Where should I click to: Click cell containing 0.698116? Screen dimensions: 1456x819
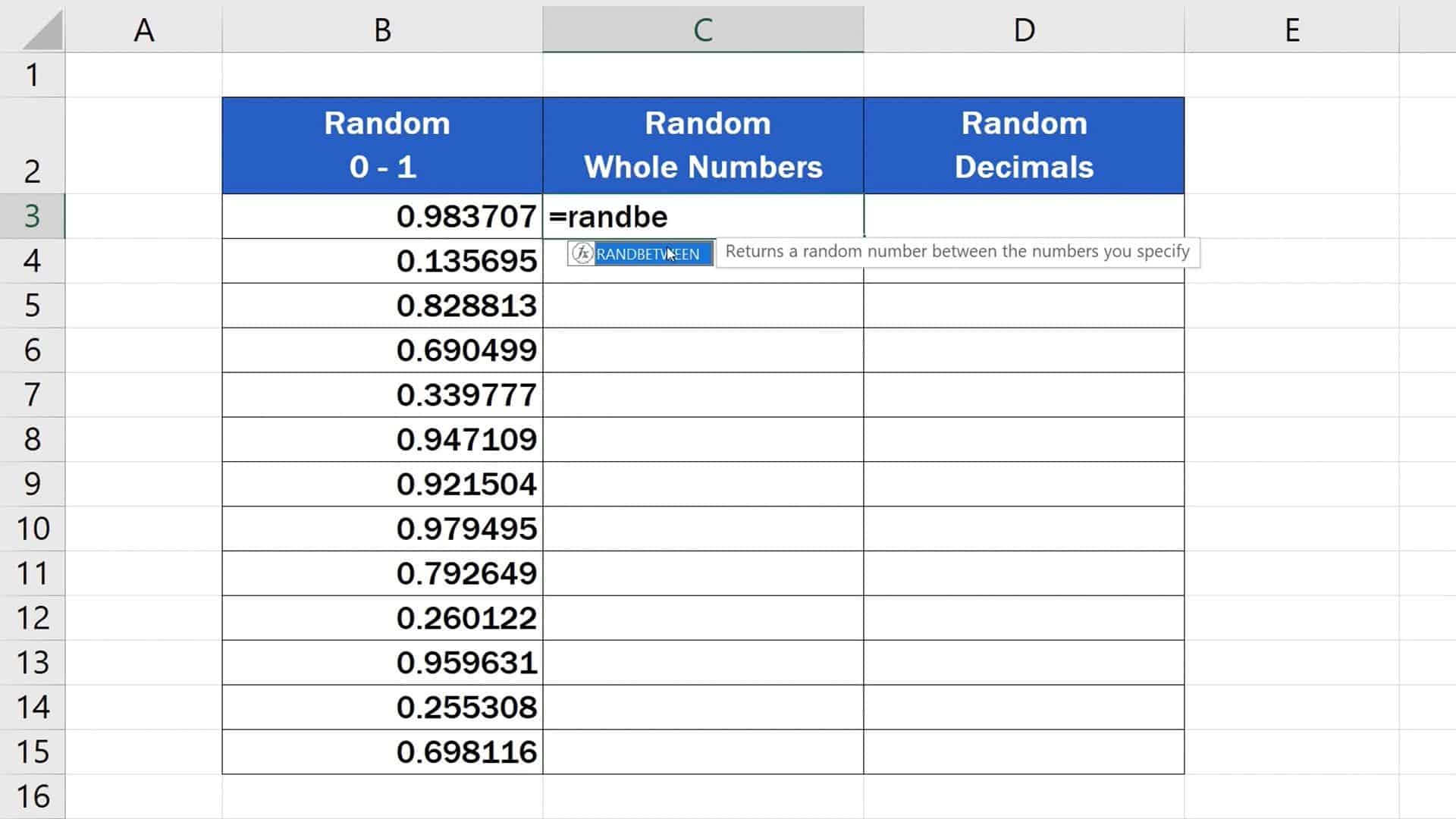coord(382,752)
